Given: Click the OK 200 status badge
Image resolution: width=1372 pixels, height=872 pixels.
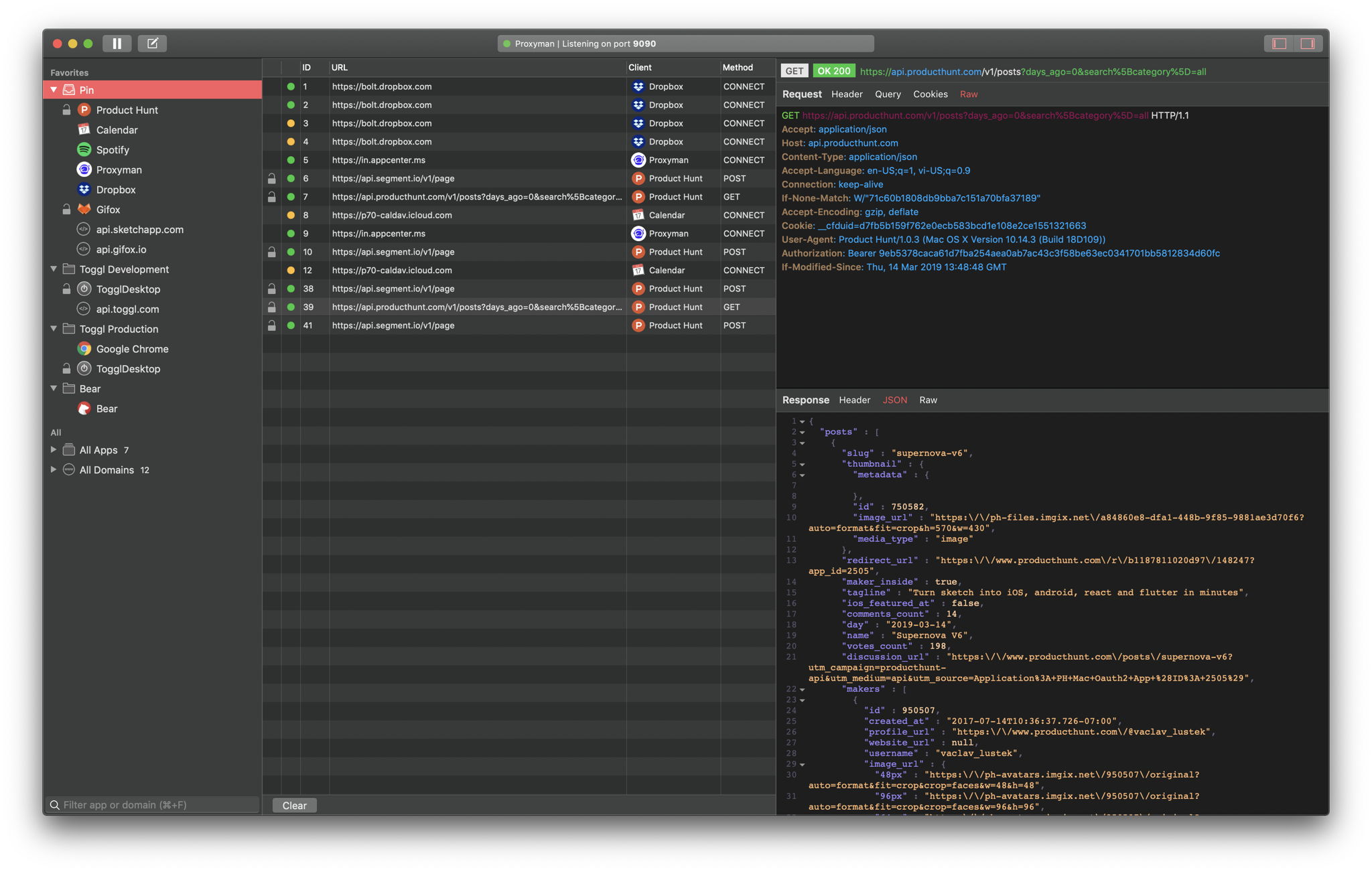Looking at the screenshot, I should point(833,71).
